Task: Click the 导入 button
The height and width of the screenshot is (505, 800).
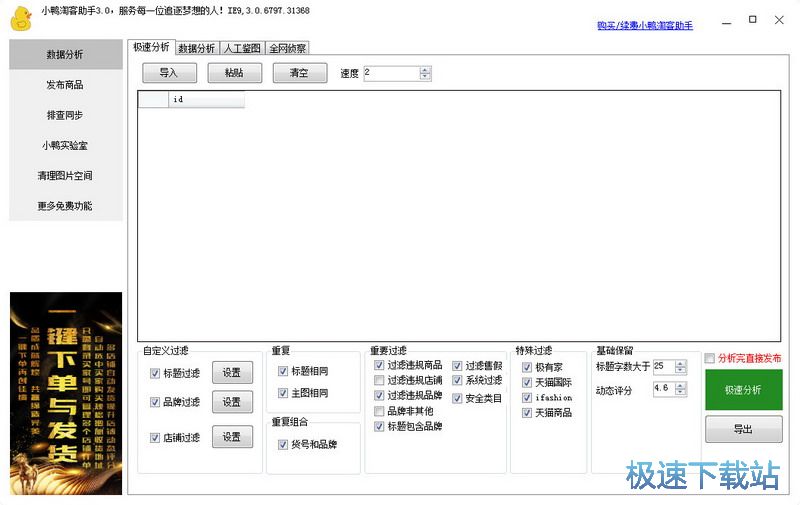Action: click(169, 73)
